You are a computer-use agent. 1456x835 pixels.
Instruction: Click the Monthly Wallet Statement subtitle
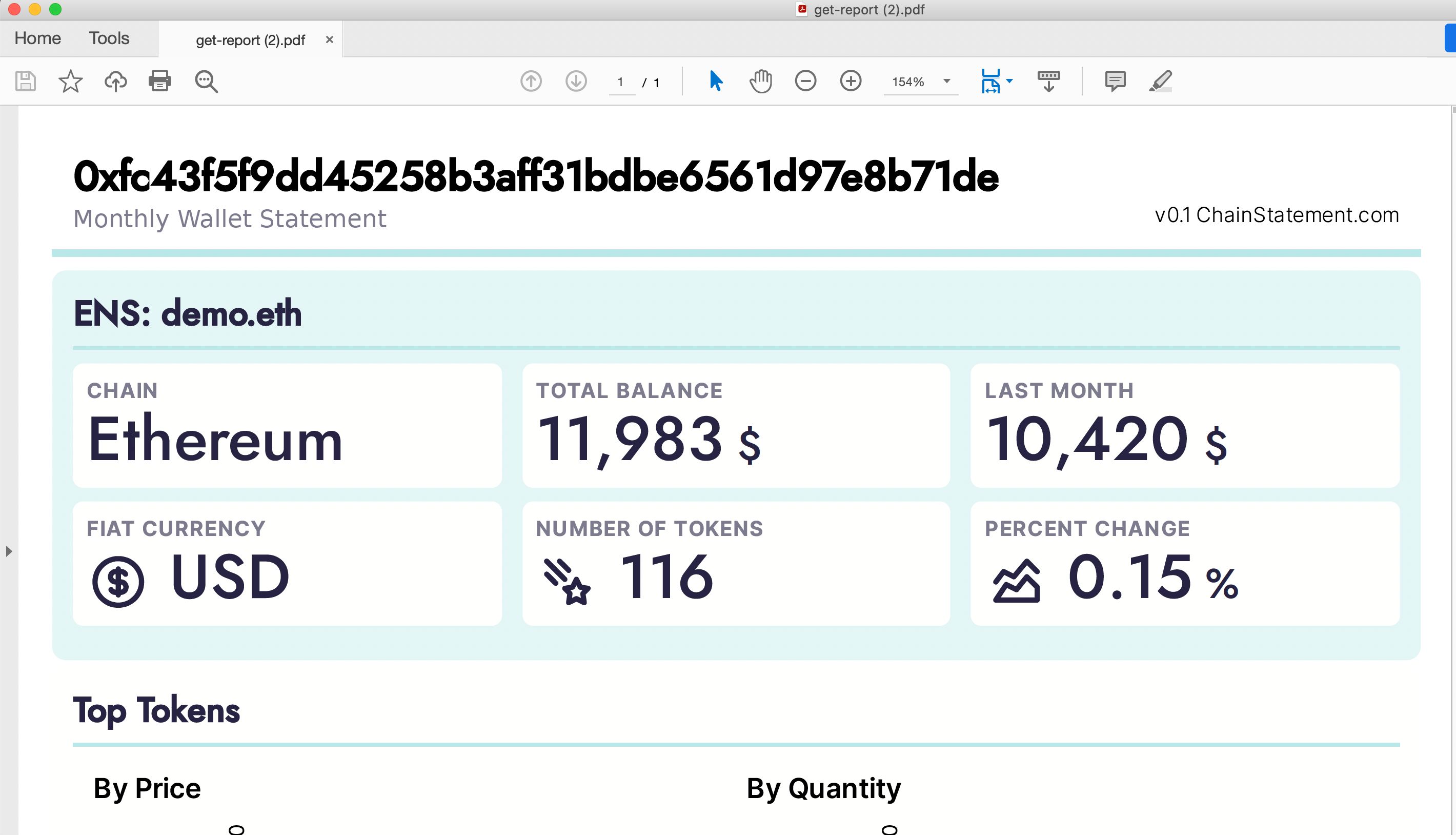coord(230,219)
